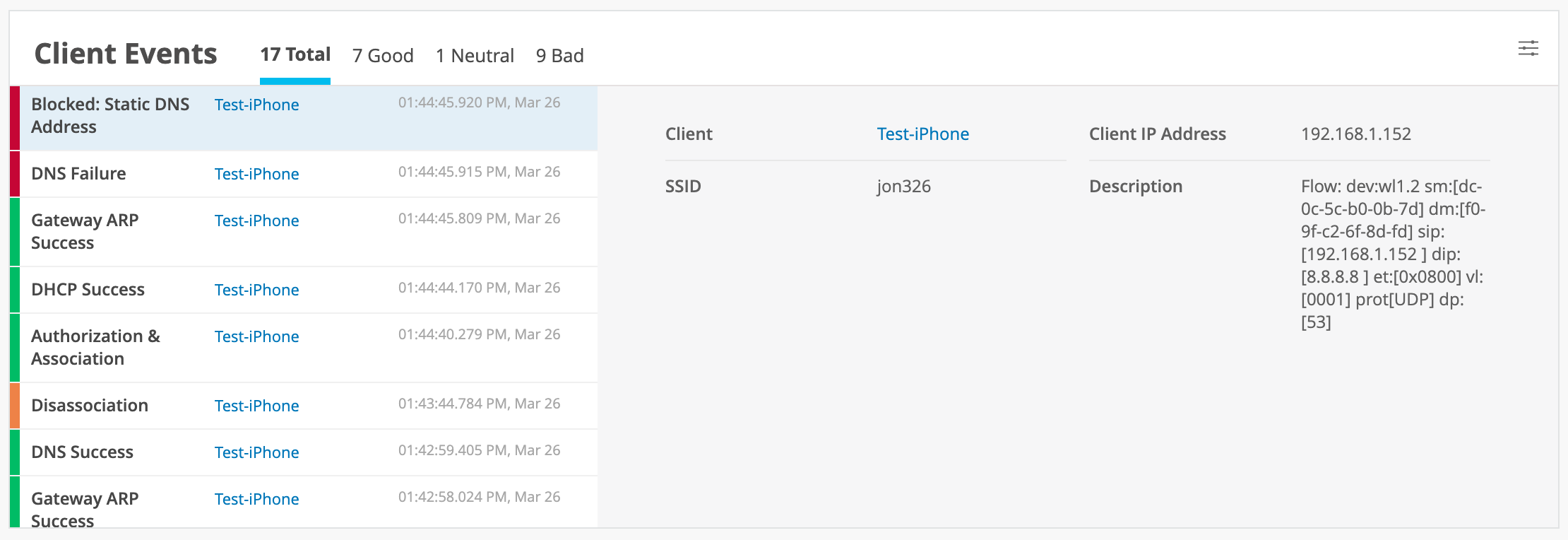The image size is (1568, 540).
Task: Click the orange status bar beside Disassociation
Action: pyautogui.click(x=15, y=406)
